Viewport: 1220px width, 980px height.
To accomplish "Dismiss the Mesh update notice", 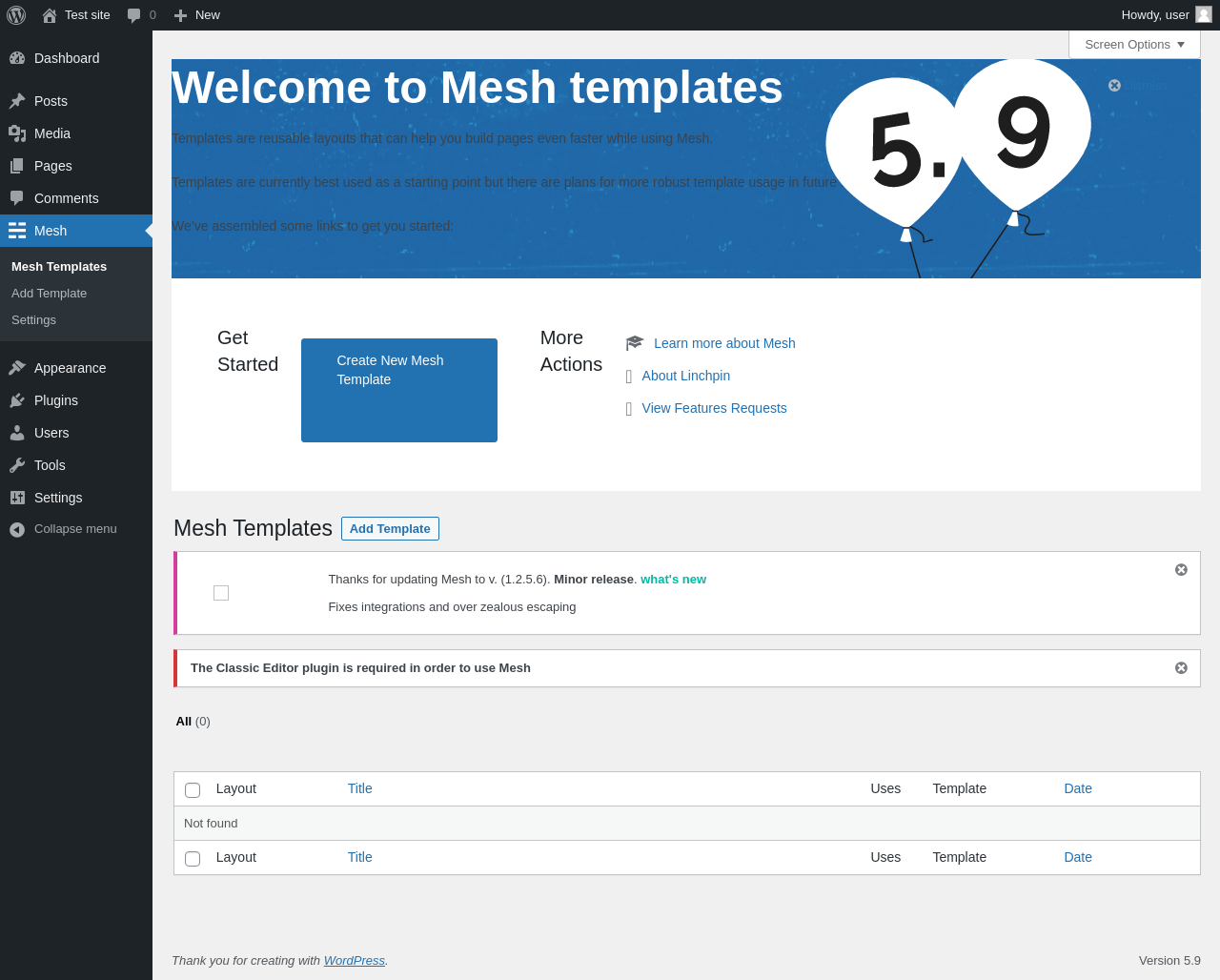I will click(x=1181, y=569).
